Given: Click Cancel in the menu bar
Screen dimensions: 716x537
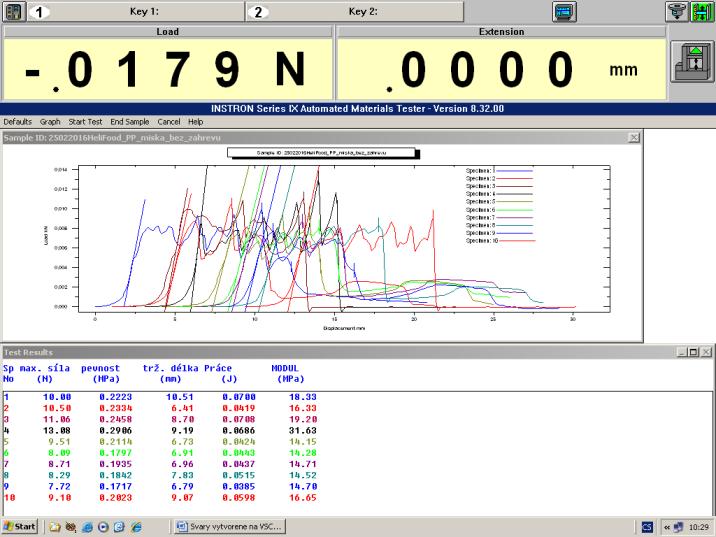Looking at the screenshot, I should [x=168, y=121].
